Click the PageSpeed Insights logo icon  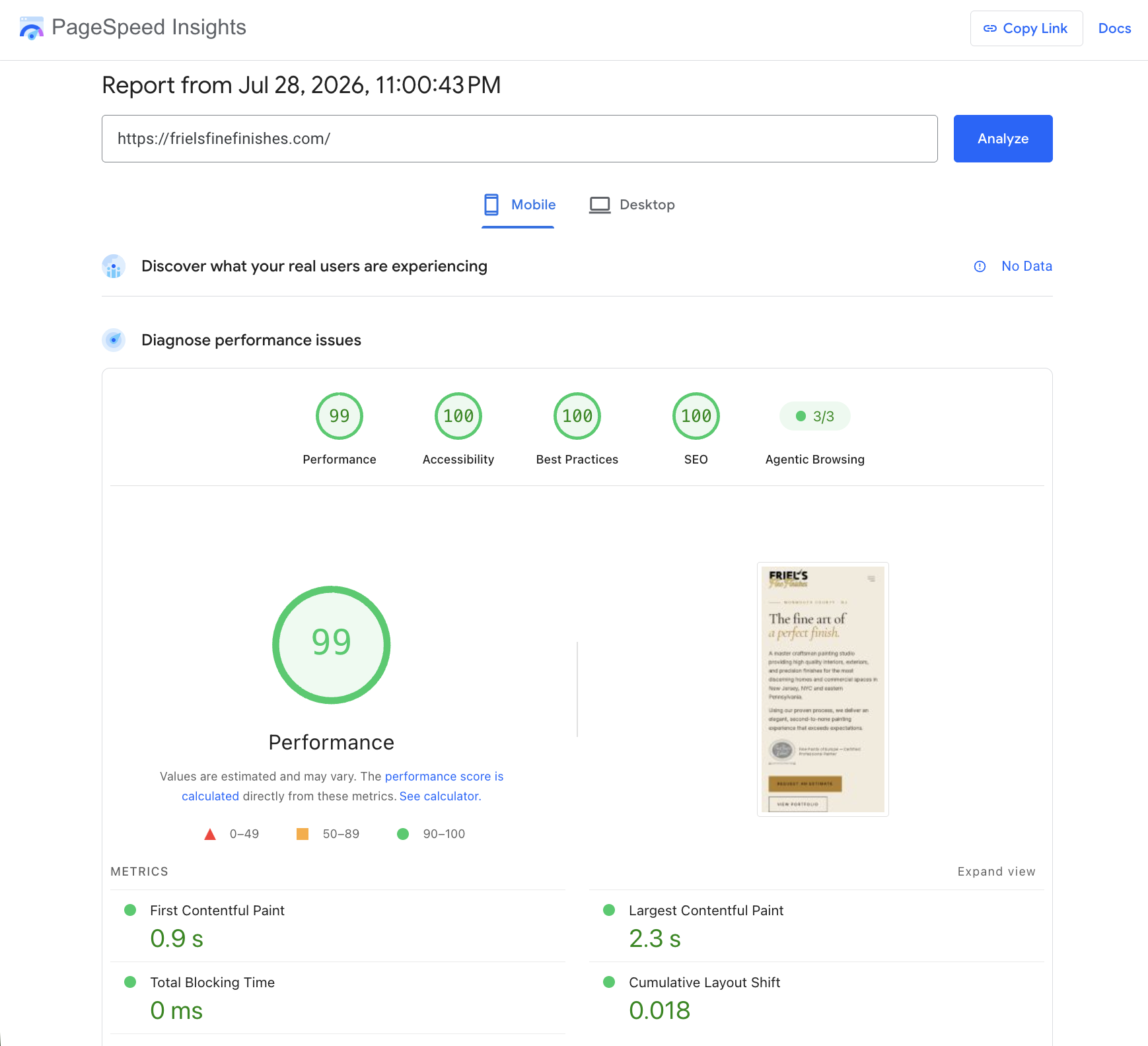coord(32,28)
